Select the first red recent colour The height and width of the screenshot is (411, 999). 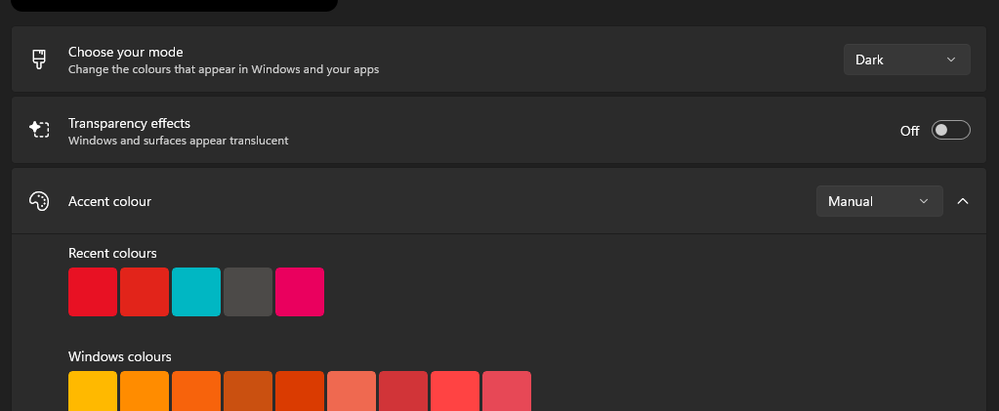tap(93, 292)
